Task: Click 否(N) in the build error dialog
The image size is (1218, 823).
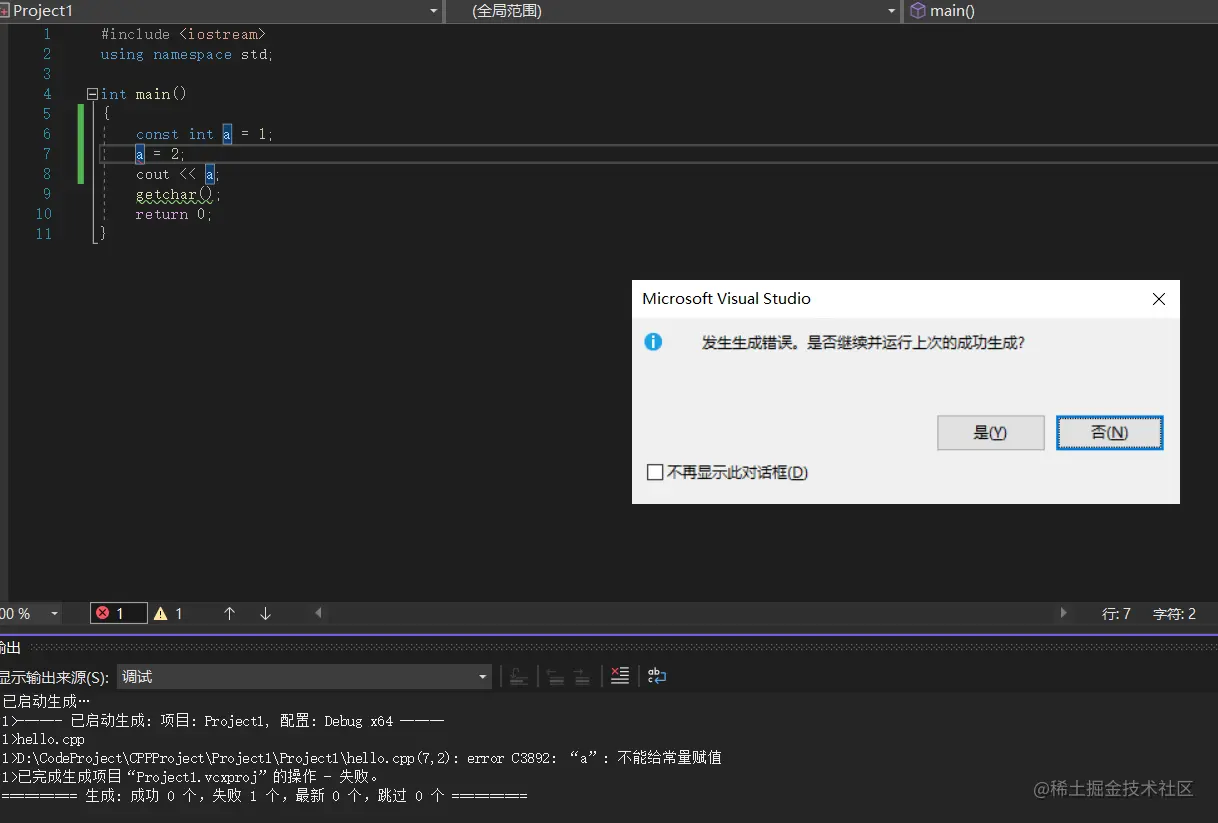Action: [x=1109, y=433]
